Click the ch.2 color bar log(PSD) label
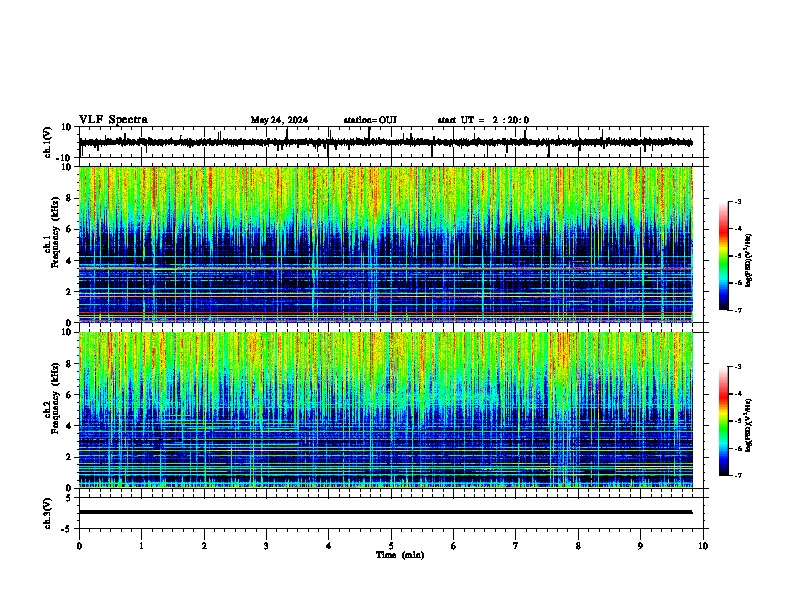Screen dimensions: 792x612 [x=749, y=425]
